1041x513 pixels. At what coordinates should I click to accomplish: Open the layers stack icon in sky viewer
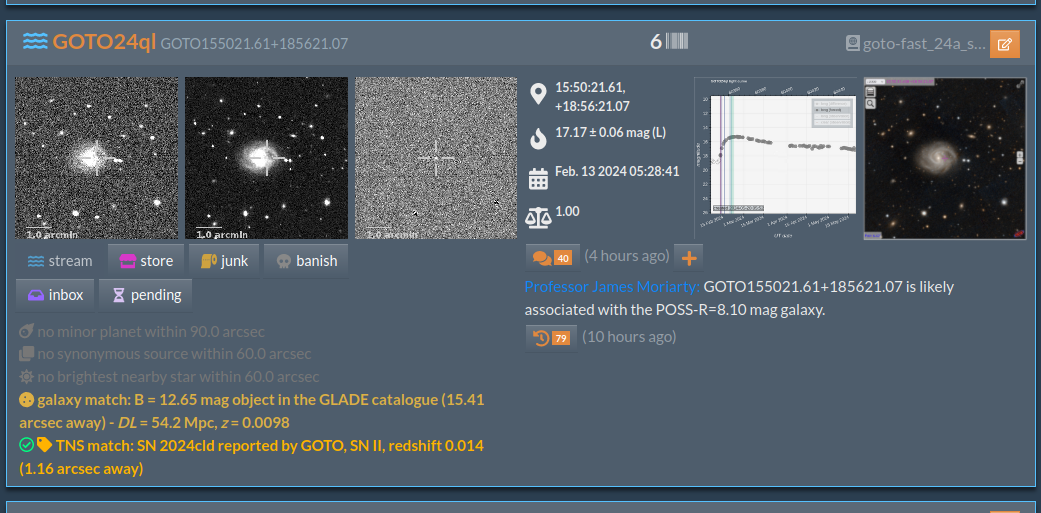coord(870,92)
